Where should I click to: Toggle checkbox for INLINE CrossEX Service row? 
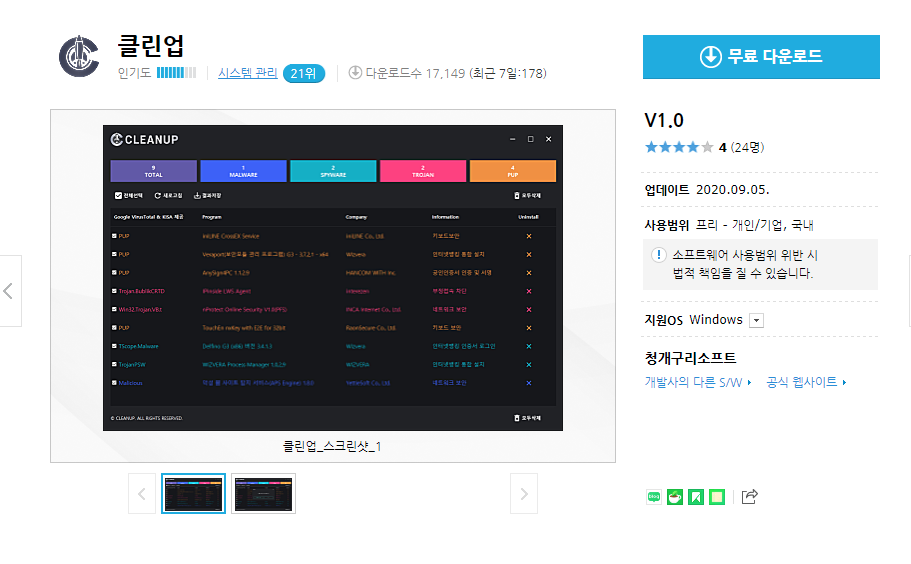pos(114,236)
